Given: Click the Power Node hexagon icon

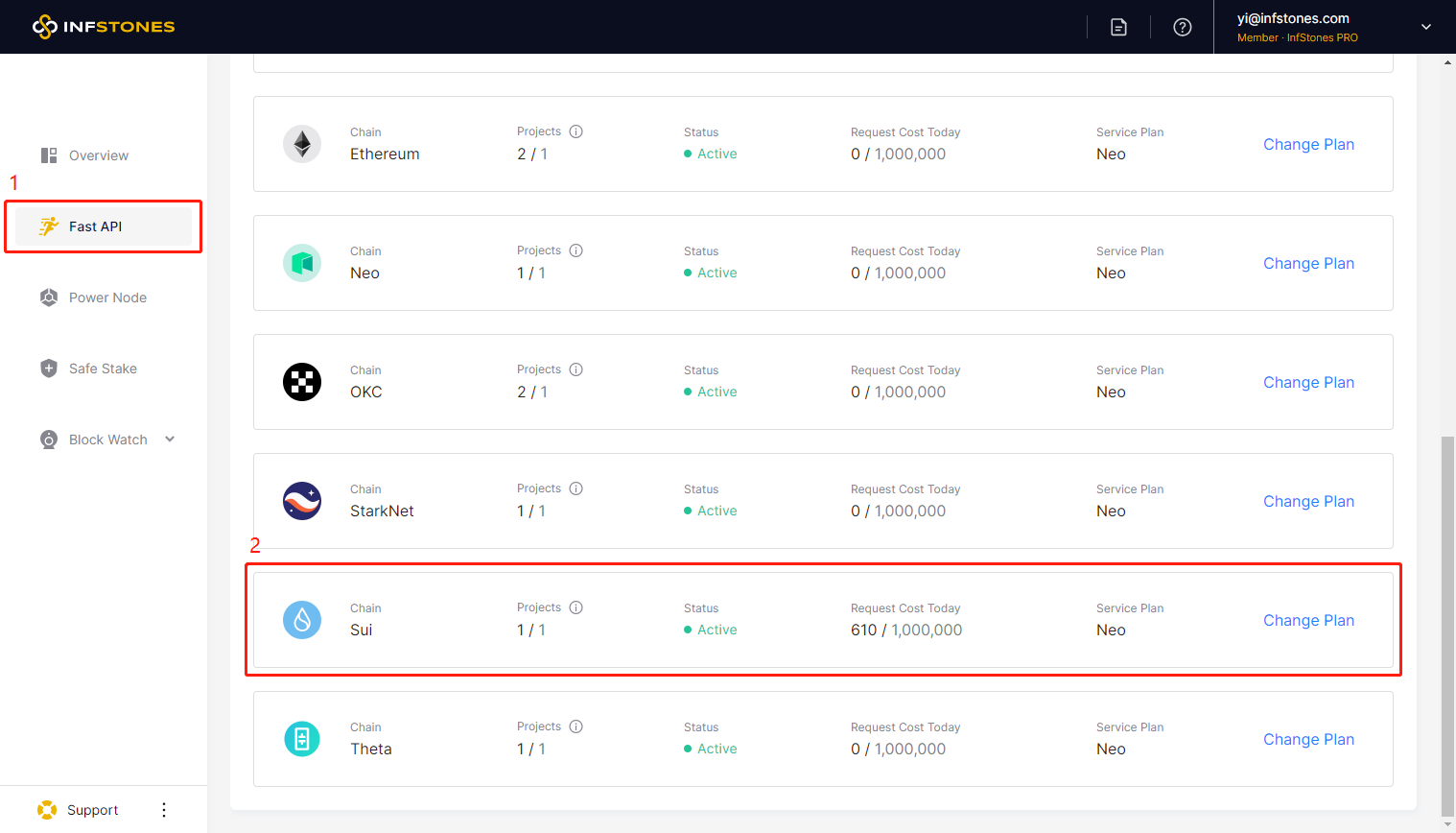Looking at the screenshot, I should (x=49, y=297).
